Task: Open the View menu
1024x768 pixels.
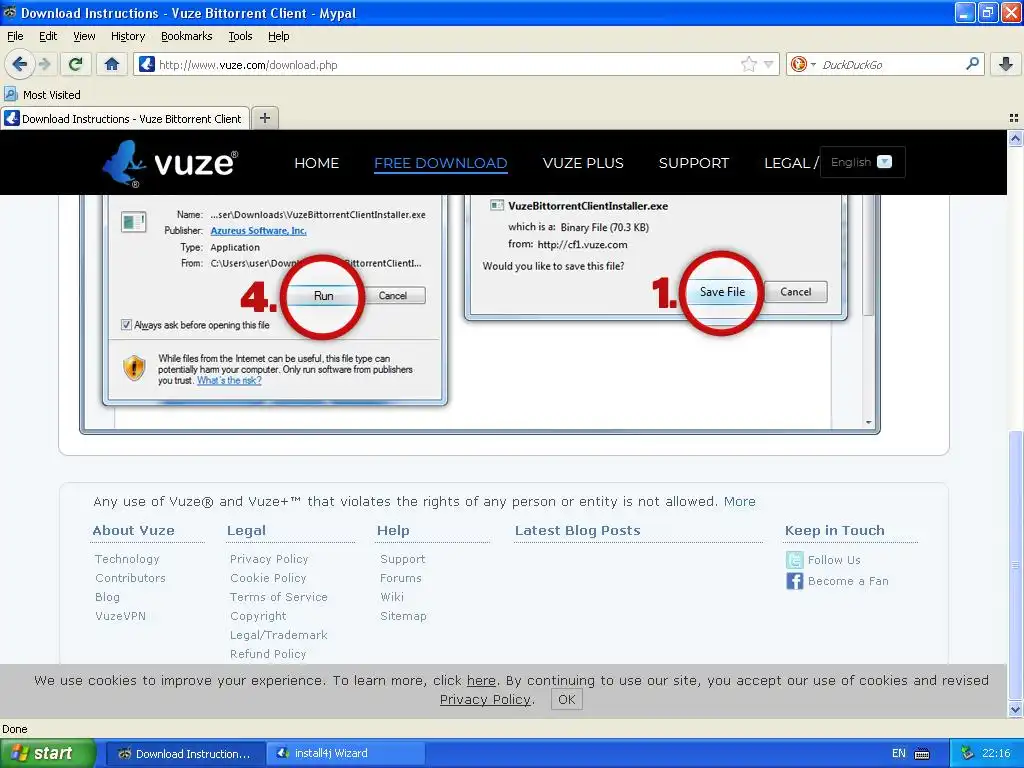Action: tap(84, 36)
